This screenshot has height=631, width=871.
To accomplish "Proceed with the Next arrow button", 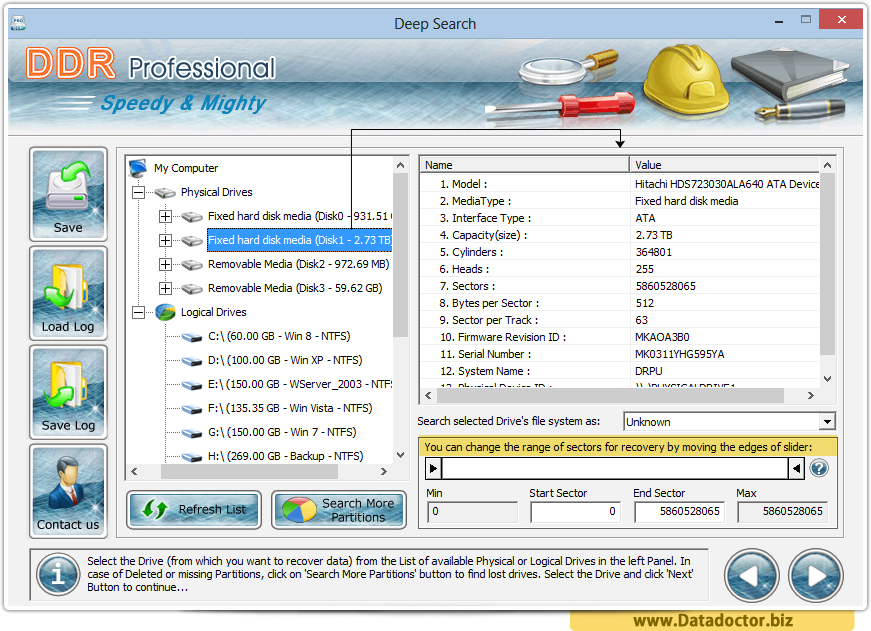I will 815,575.
